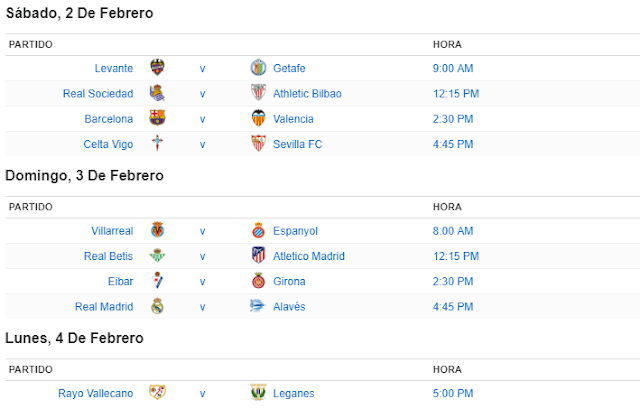Image resolution: width=640 pixels, height=409 pixels.
Task: Click the Alavés logo icon
Action: 257,306
